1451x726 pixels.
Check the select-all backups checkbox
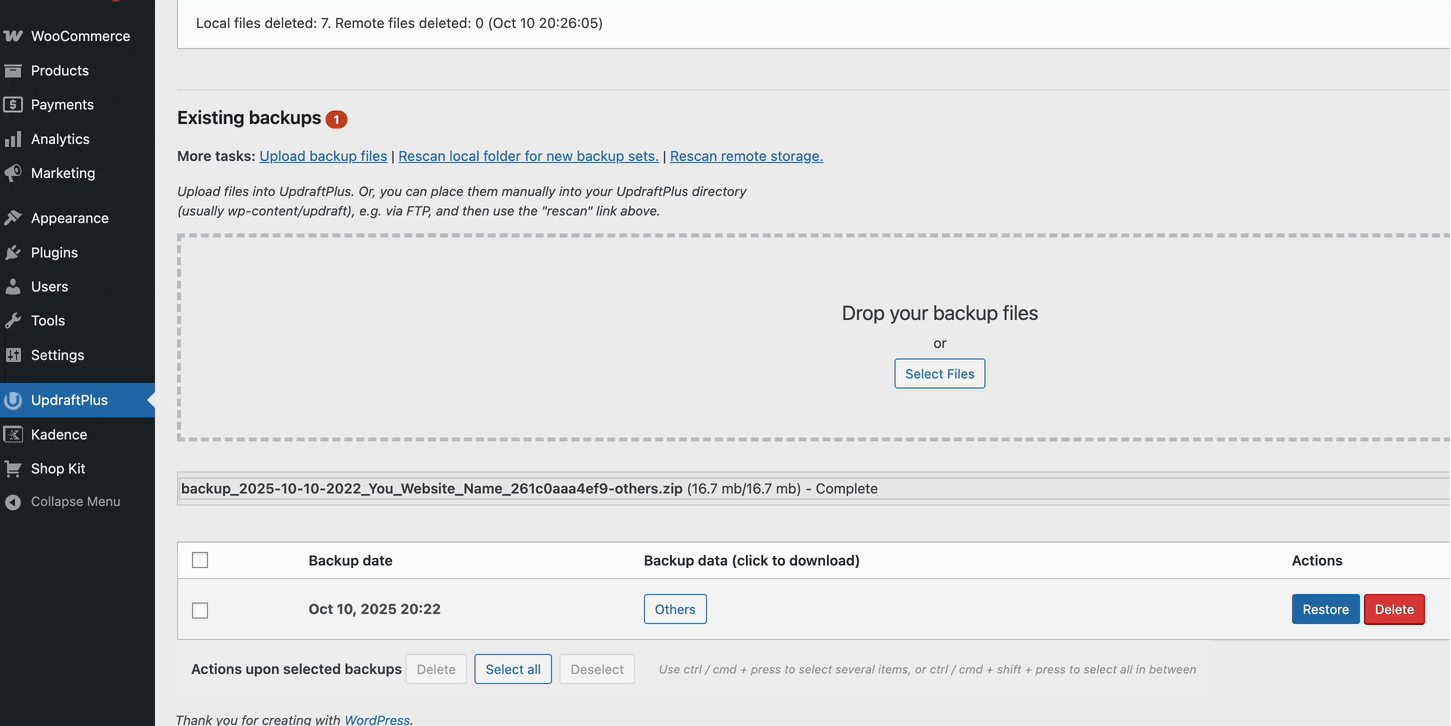point(199,559)
